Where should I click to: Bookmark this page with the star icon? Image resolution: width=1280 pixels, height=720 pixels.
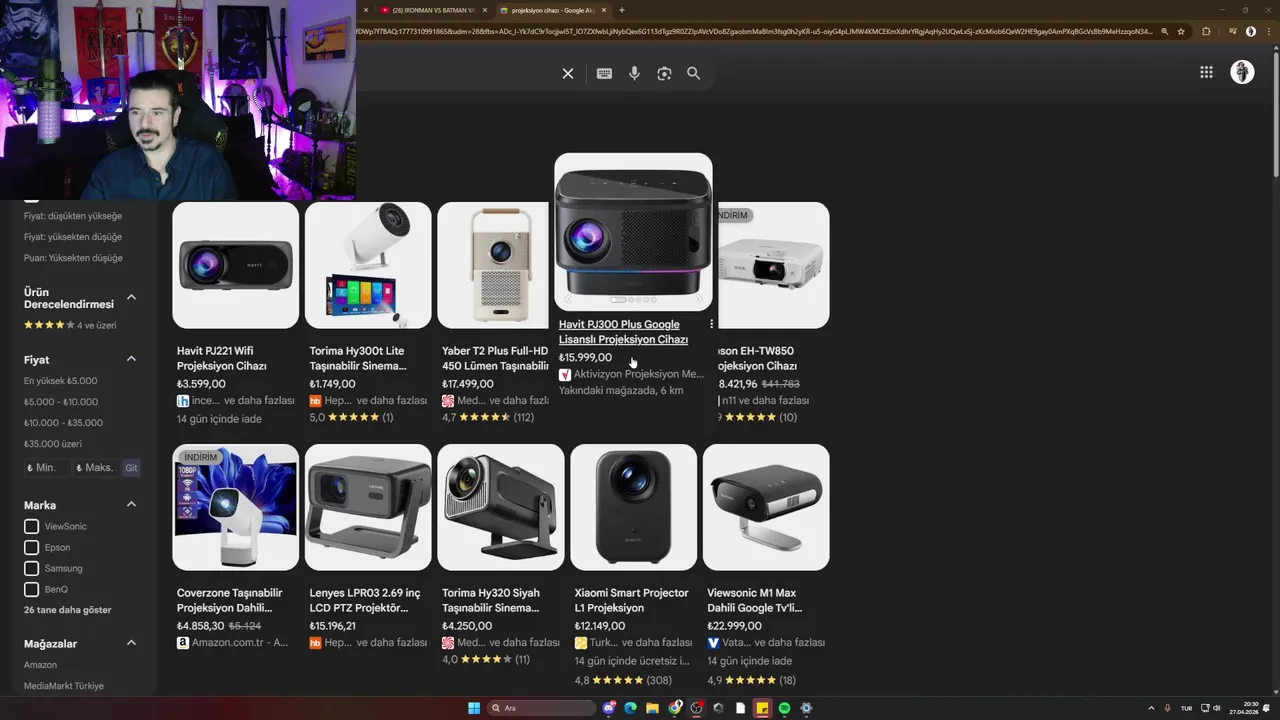(x=1181, y=31)
